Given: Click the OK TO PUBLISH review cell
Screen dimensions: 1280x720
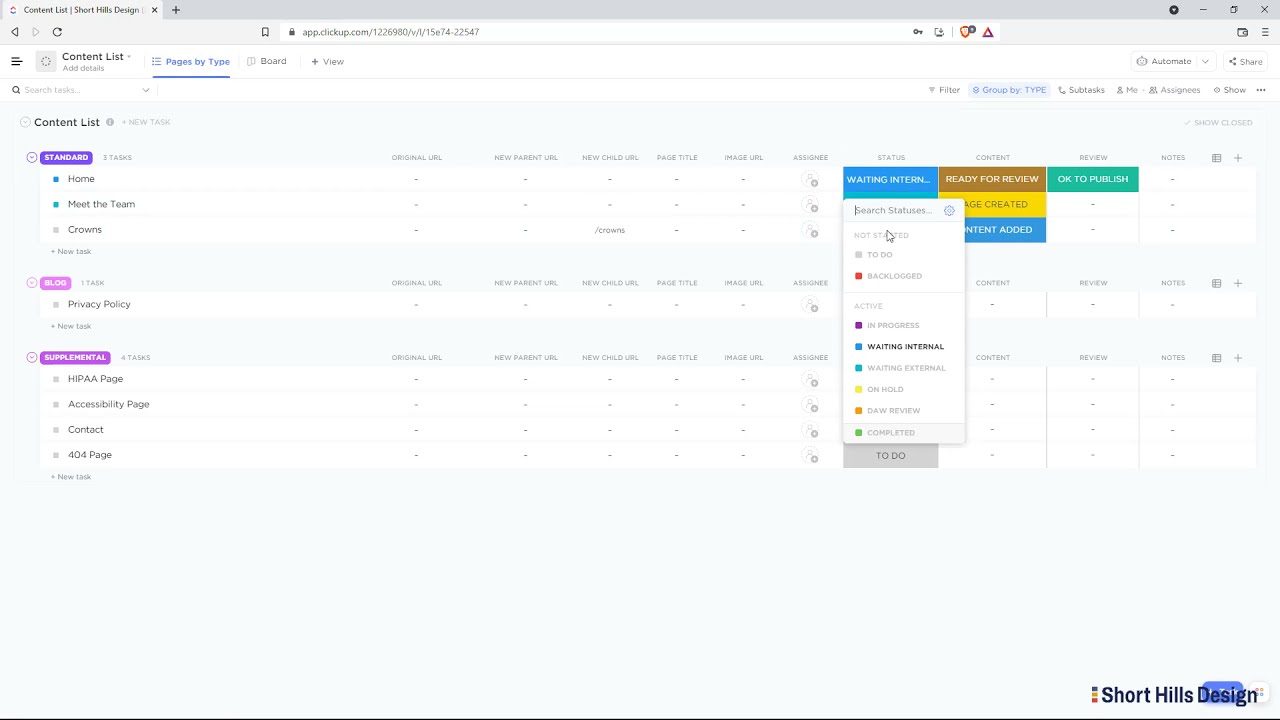Looking at the screenshot, I should (x=1092, y=179).
